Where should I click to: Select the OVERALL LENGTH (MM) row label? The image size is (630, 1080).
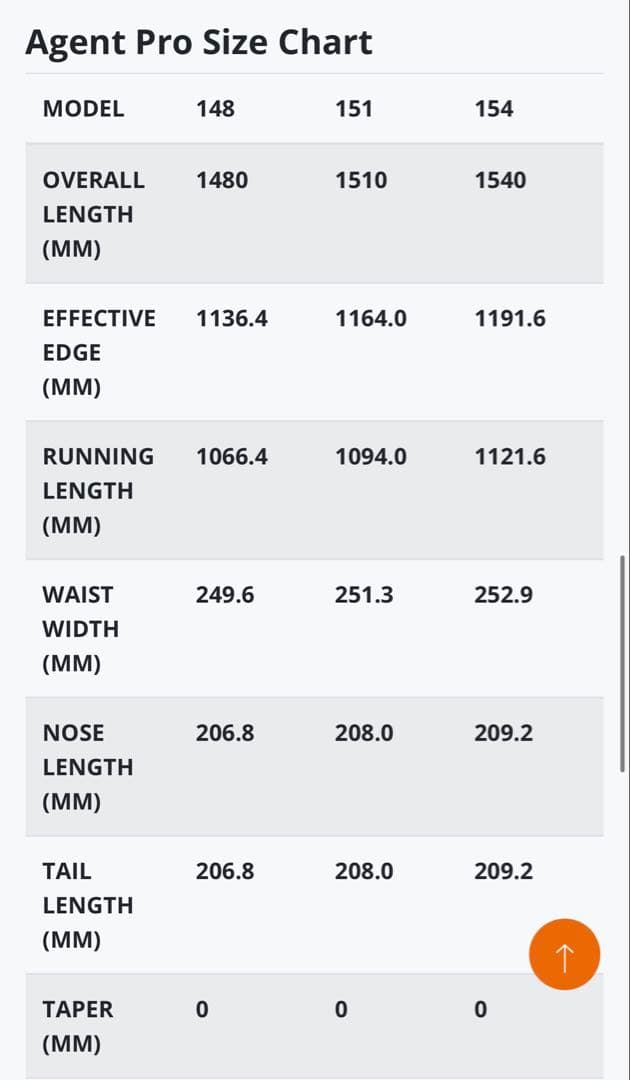click(x=94, y=214)
